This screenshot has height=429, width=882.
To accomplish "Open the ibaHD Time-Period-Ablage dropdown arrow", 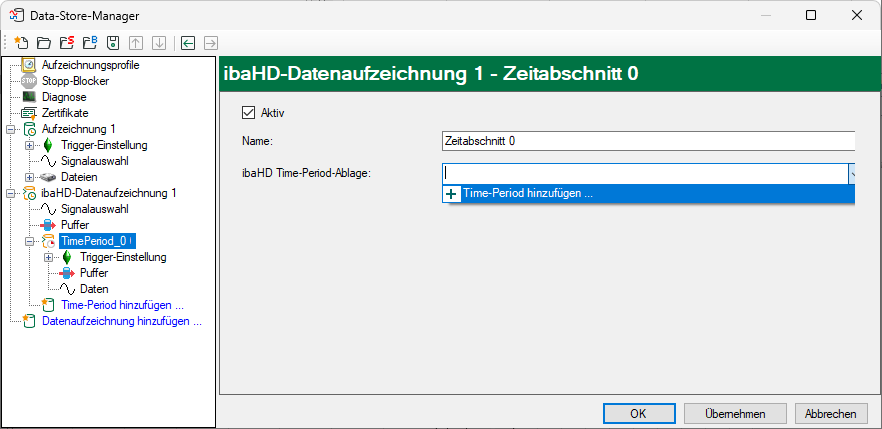I will click(x=851, y=173).
